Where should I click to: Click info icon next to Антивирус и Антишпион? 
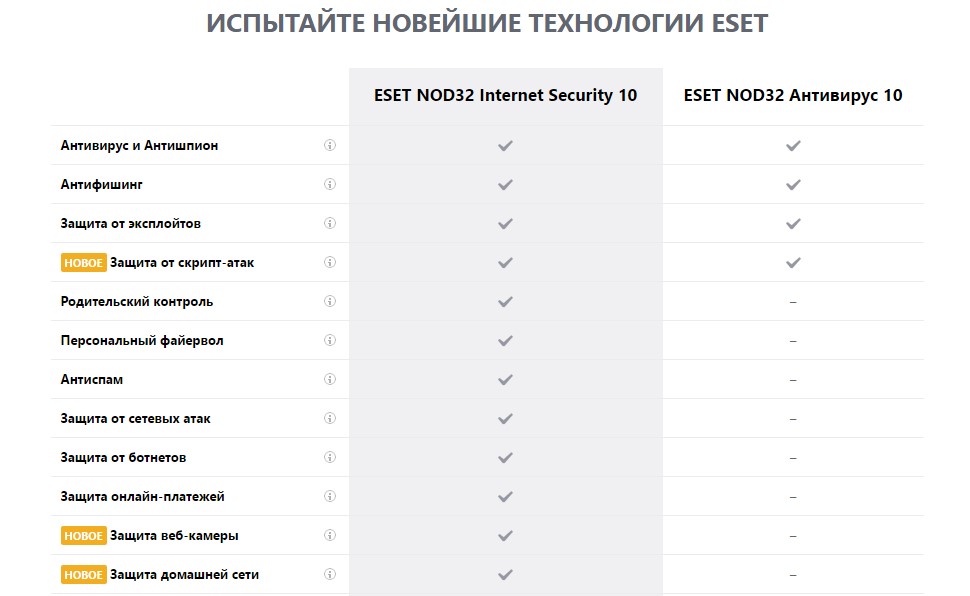coord(330,145)
